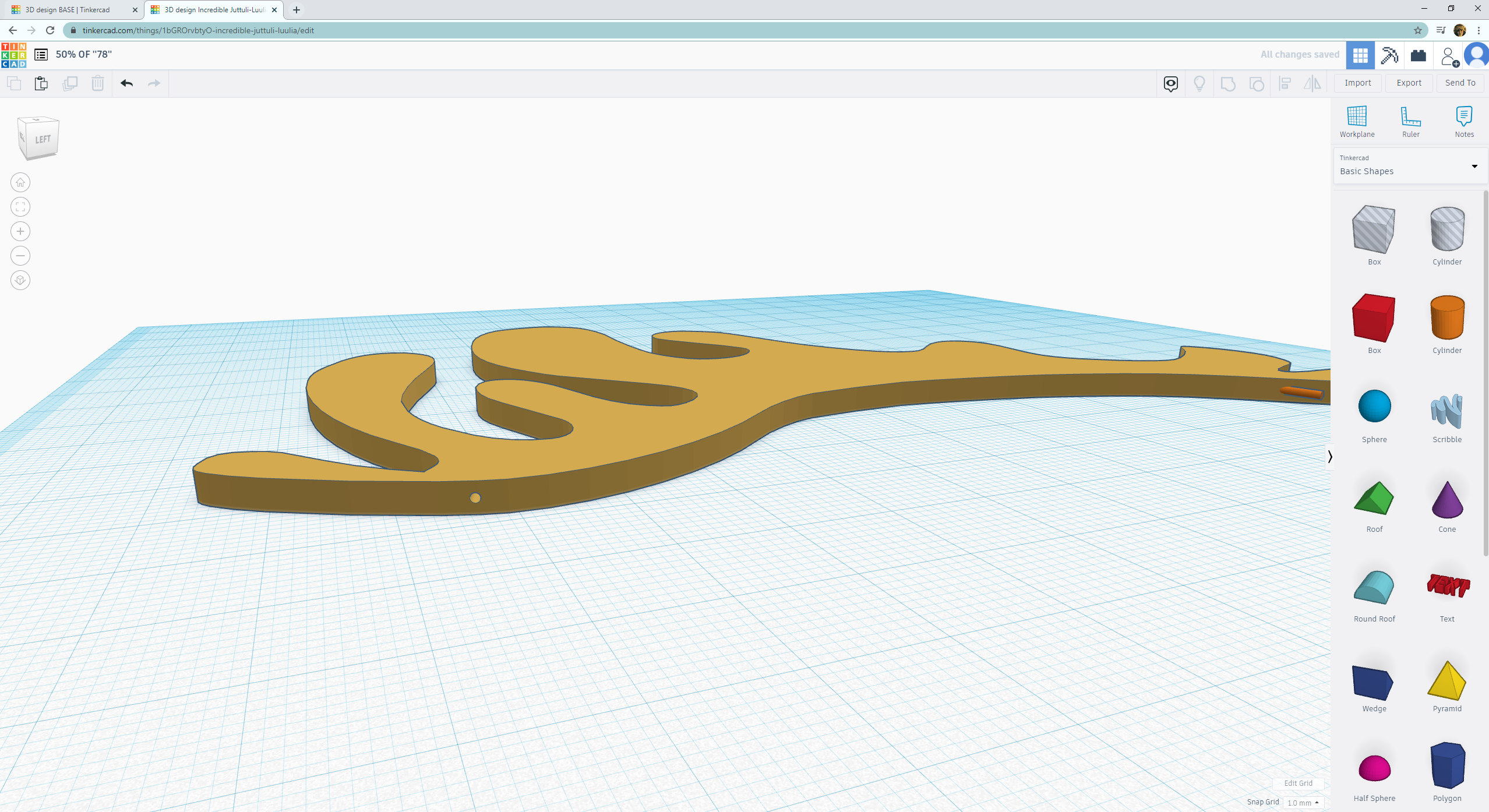Select the Ruler tool

pyautogui.click(x=1410, y=117)
